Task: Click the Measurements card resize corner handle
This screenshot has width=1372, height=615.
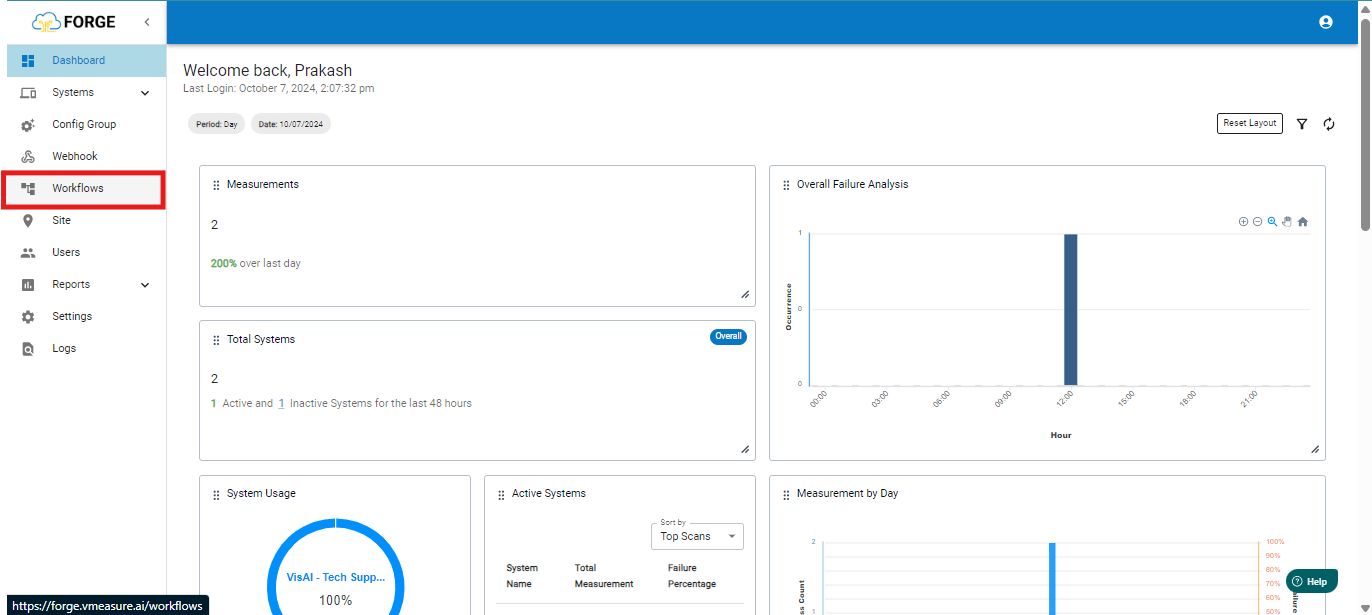Action: [745, 295]
